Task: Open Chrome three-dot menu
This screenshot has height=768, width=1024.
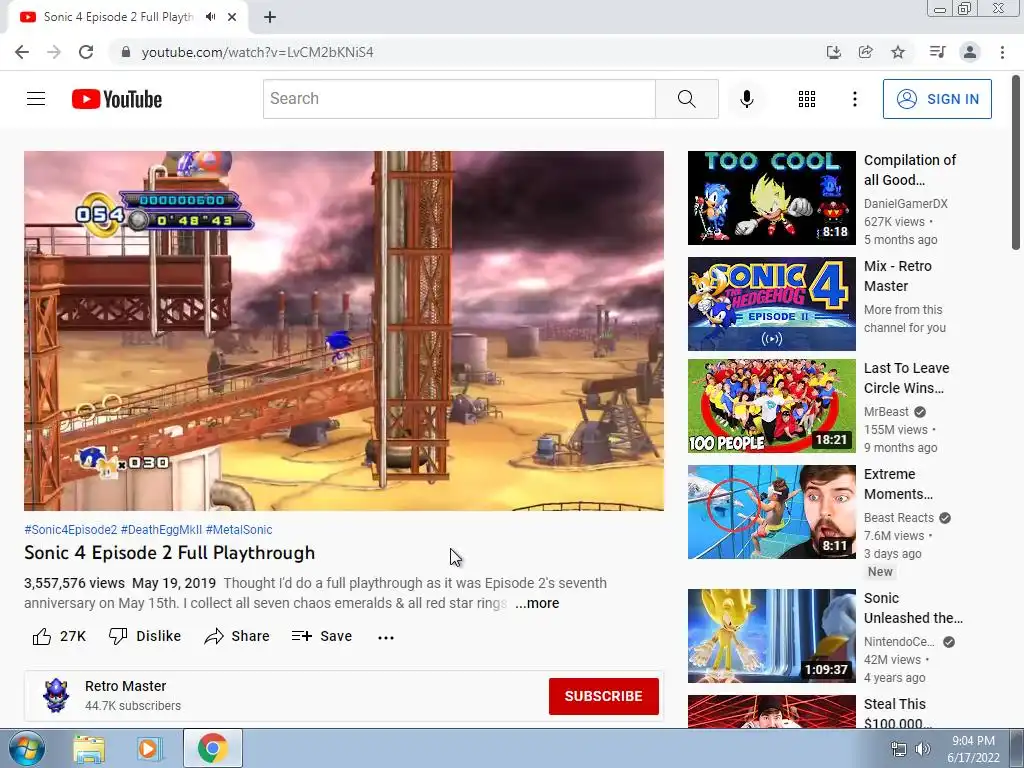Action: 1002,52
